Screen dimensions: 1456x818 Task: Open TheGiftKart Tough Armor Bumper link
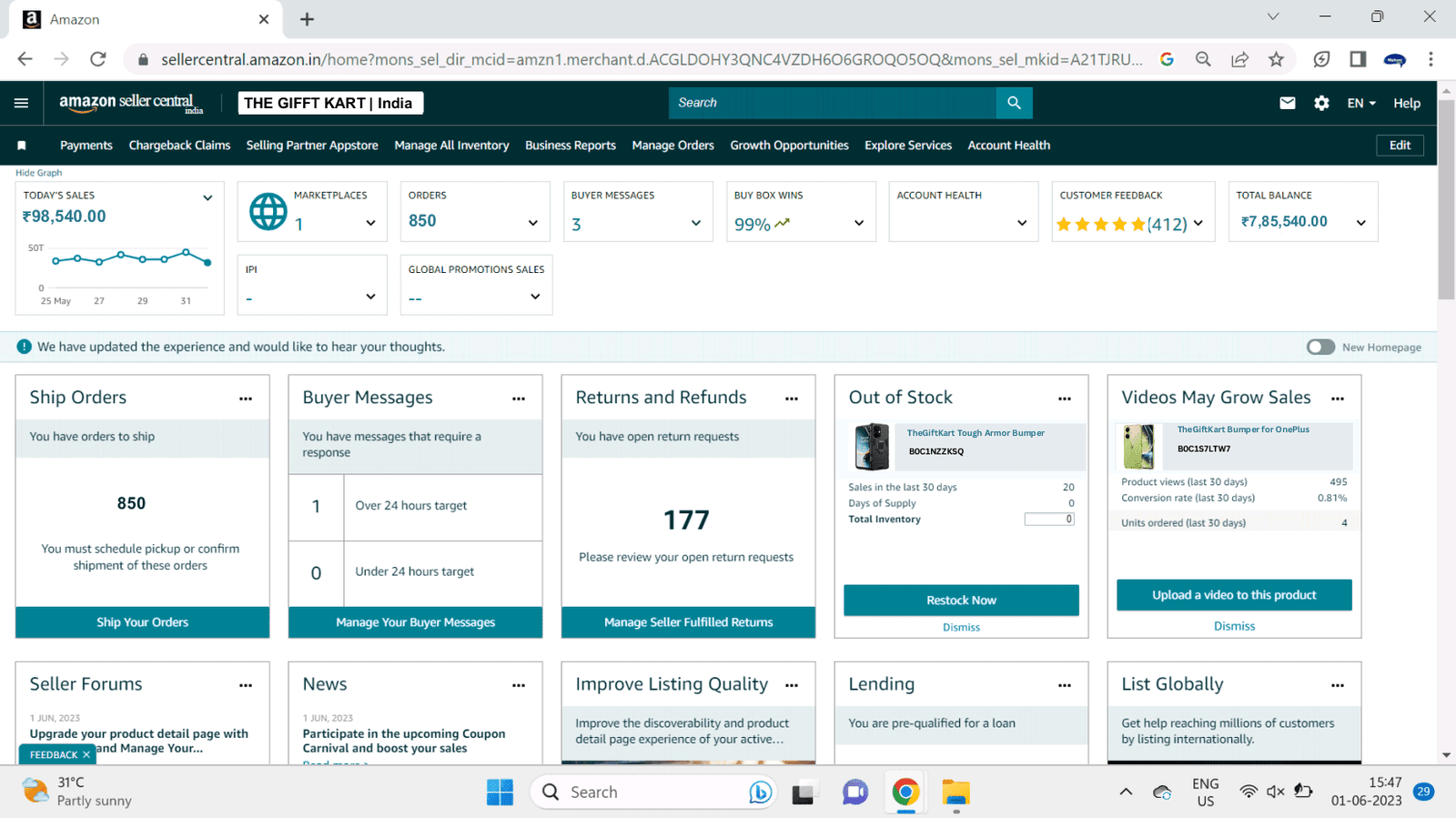pos(976,433)
